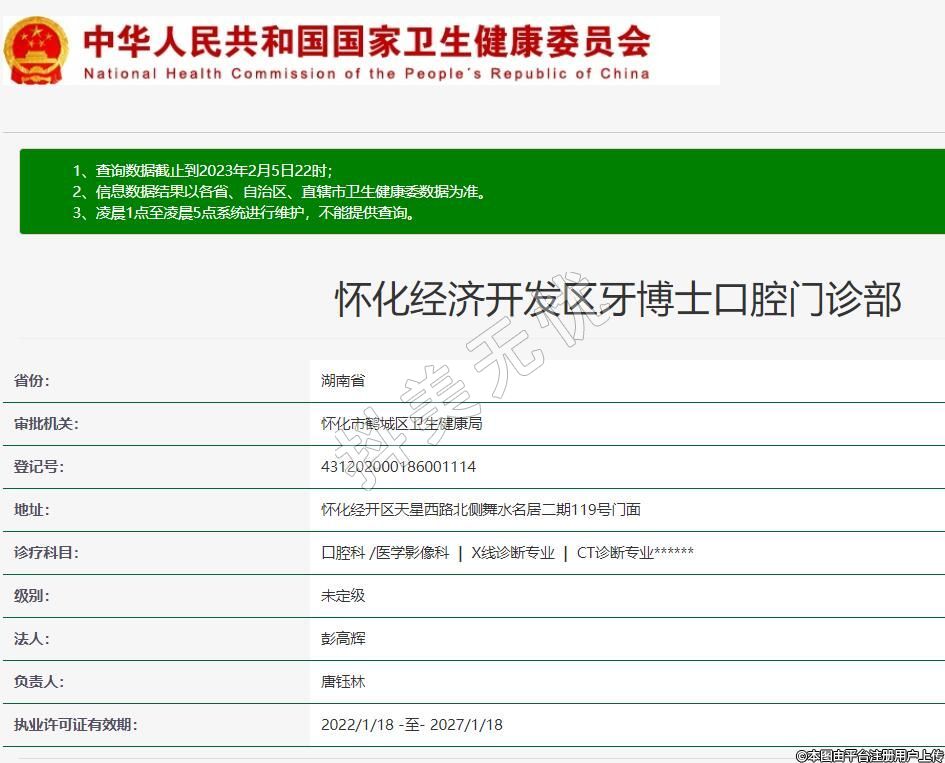Click the national emblem logo
The width and height of the screenshot is (945, 763).
click(37, 49)
